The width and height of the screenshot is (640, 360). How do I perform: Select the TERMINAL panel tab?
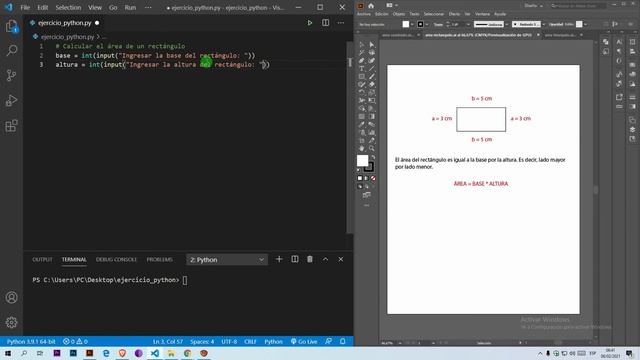pyautogui.click(x=74, y=260)
